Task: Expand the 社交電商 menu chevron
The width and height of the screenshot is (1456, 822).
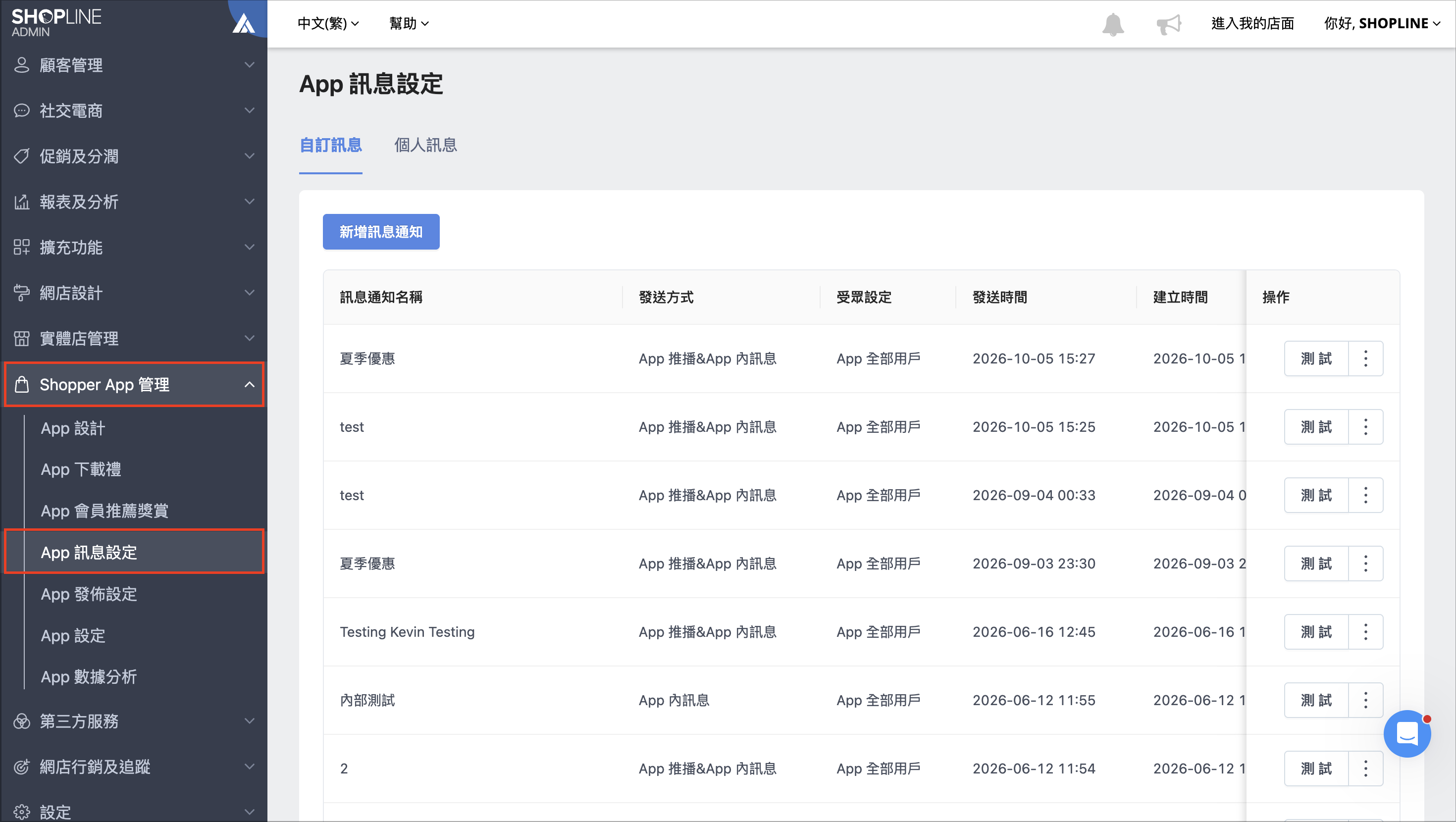Action: [x=249, y=111]
